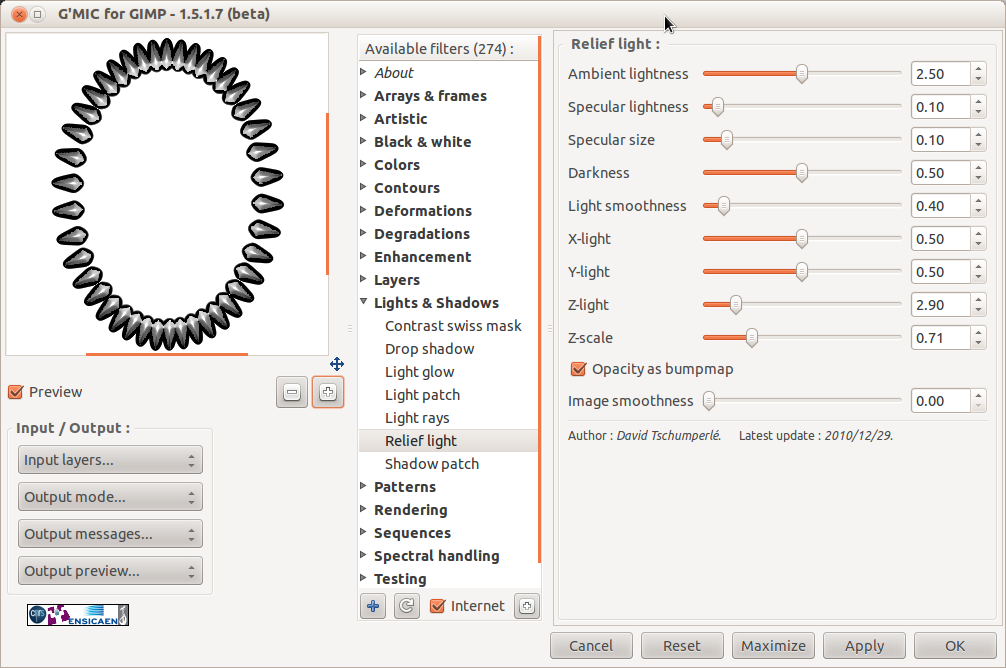Zoom out the preview image
The width and height of the screenshot is (1006, 668).
pyautogui.click(x=292, y=393)
